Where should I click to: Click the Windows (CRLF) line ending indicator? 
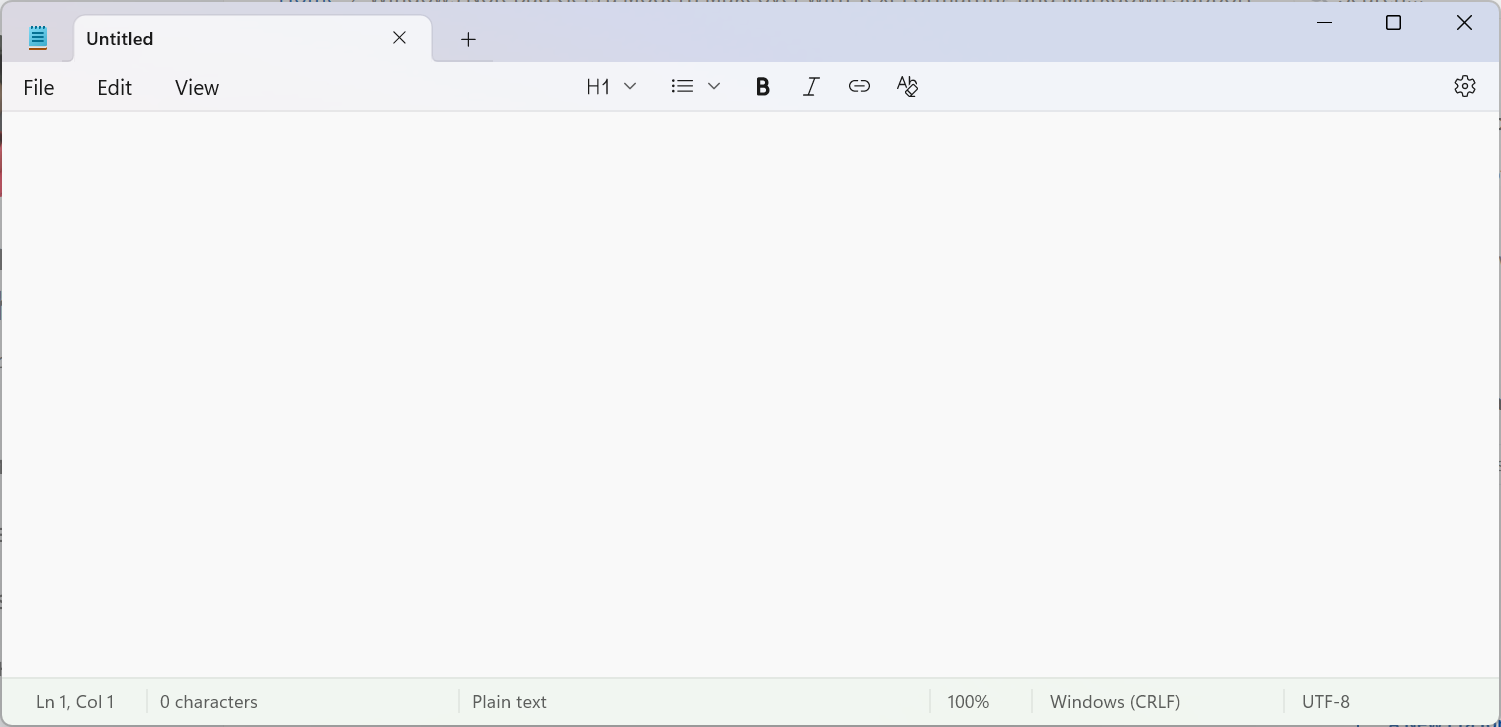click(1114, 701)
